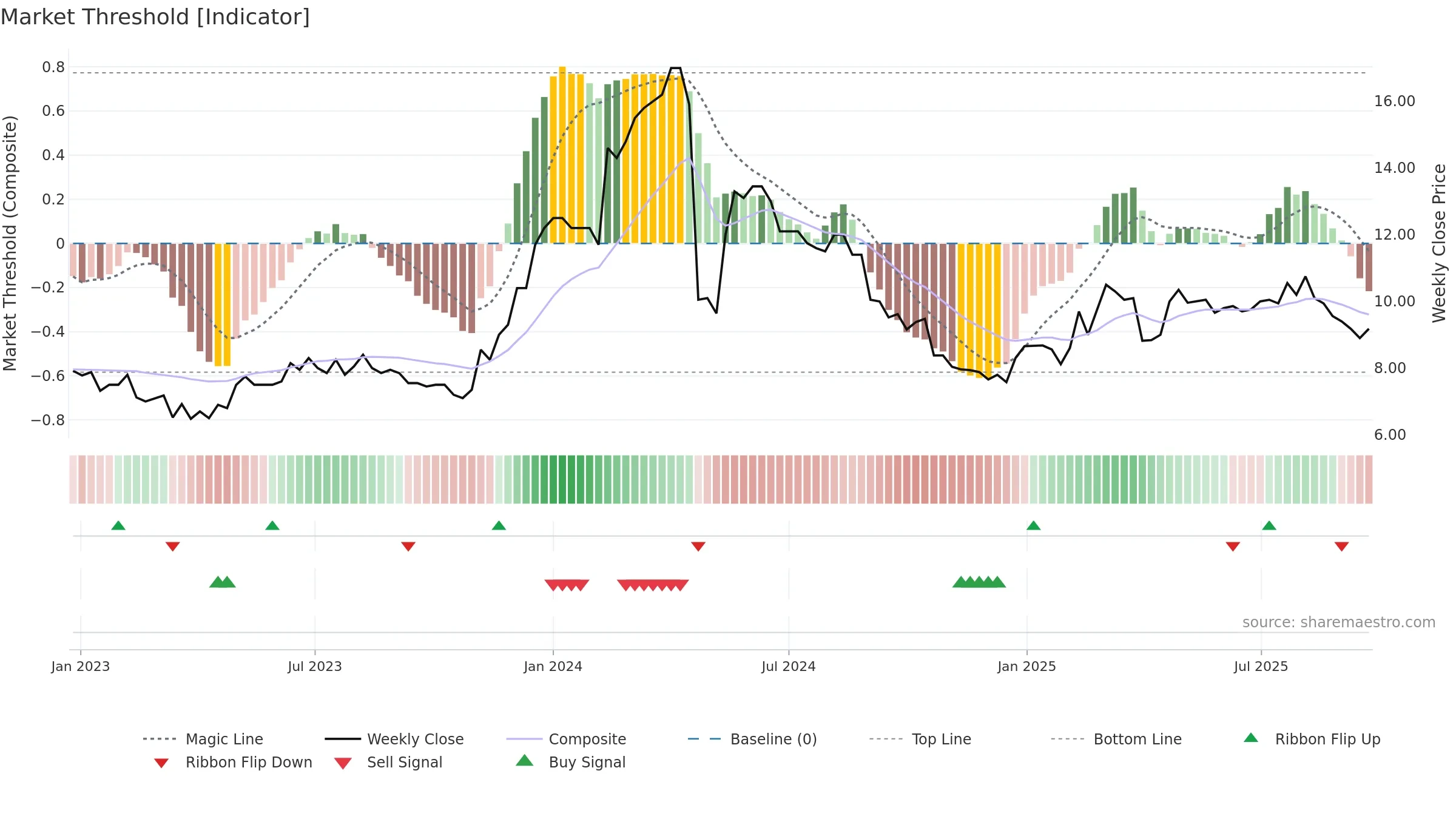Viewport: 1456px width, 819px height.
Task: Click the Jul 2023 x-axis label
Action: [x=315, y=667]
